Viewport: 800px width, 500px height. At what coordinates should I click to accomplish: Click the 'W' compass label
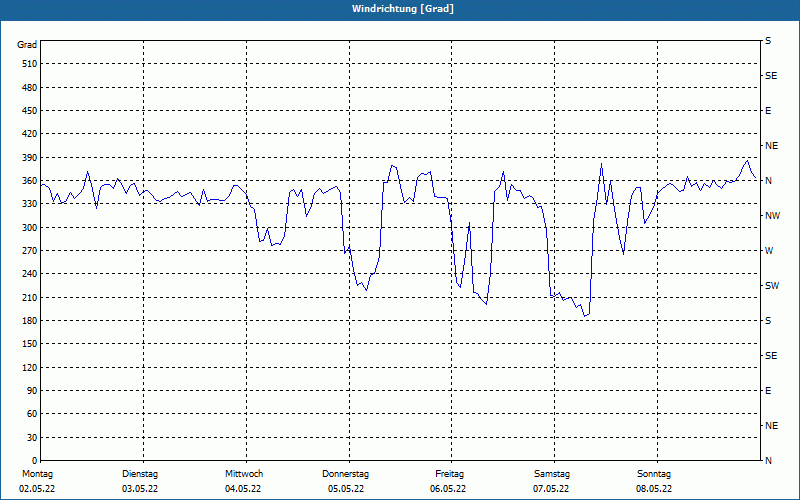tap(769, 251)
